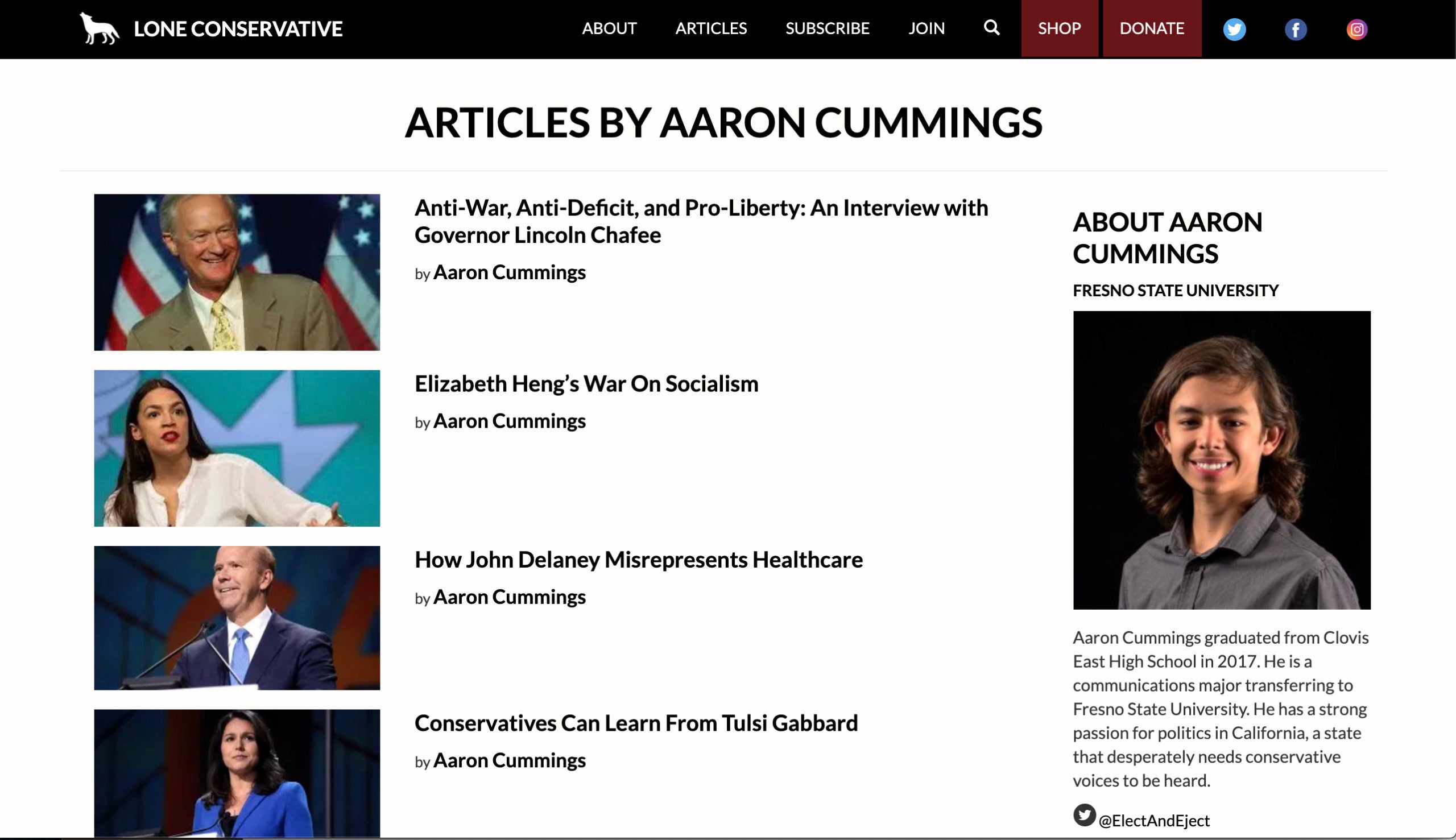This screenshot has height=840, width=1456.
Task: Click Aaron Cummings profile photo
Action: point(1222,461)
